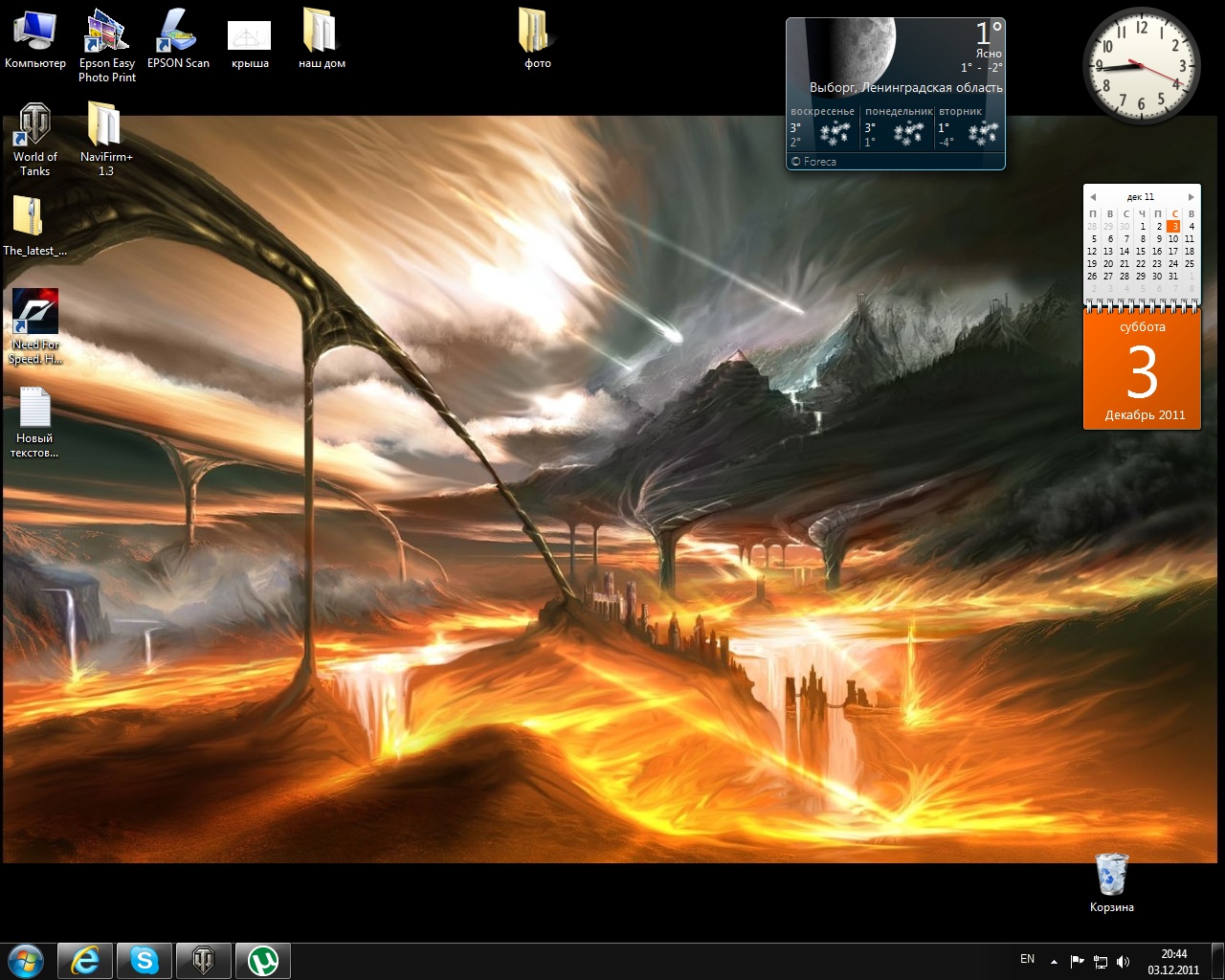
Task: Select the Need For Speed shortcut
Action: (x=35, y=327)
